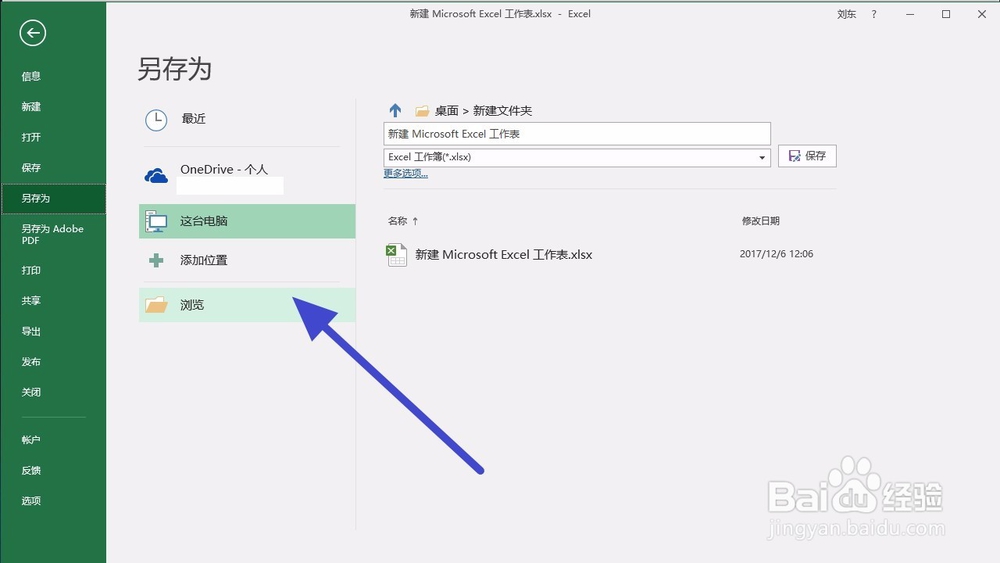Screen dimensions: 1000x563
Task: Open the 共享 backstage tab
Action: point(31,300)
